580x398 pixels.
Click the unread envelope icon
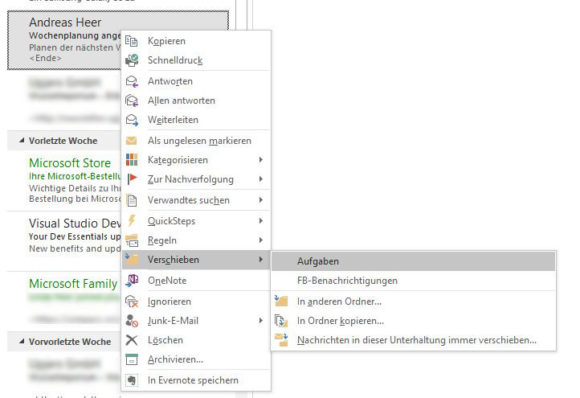[x=131, y=141]
